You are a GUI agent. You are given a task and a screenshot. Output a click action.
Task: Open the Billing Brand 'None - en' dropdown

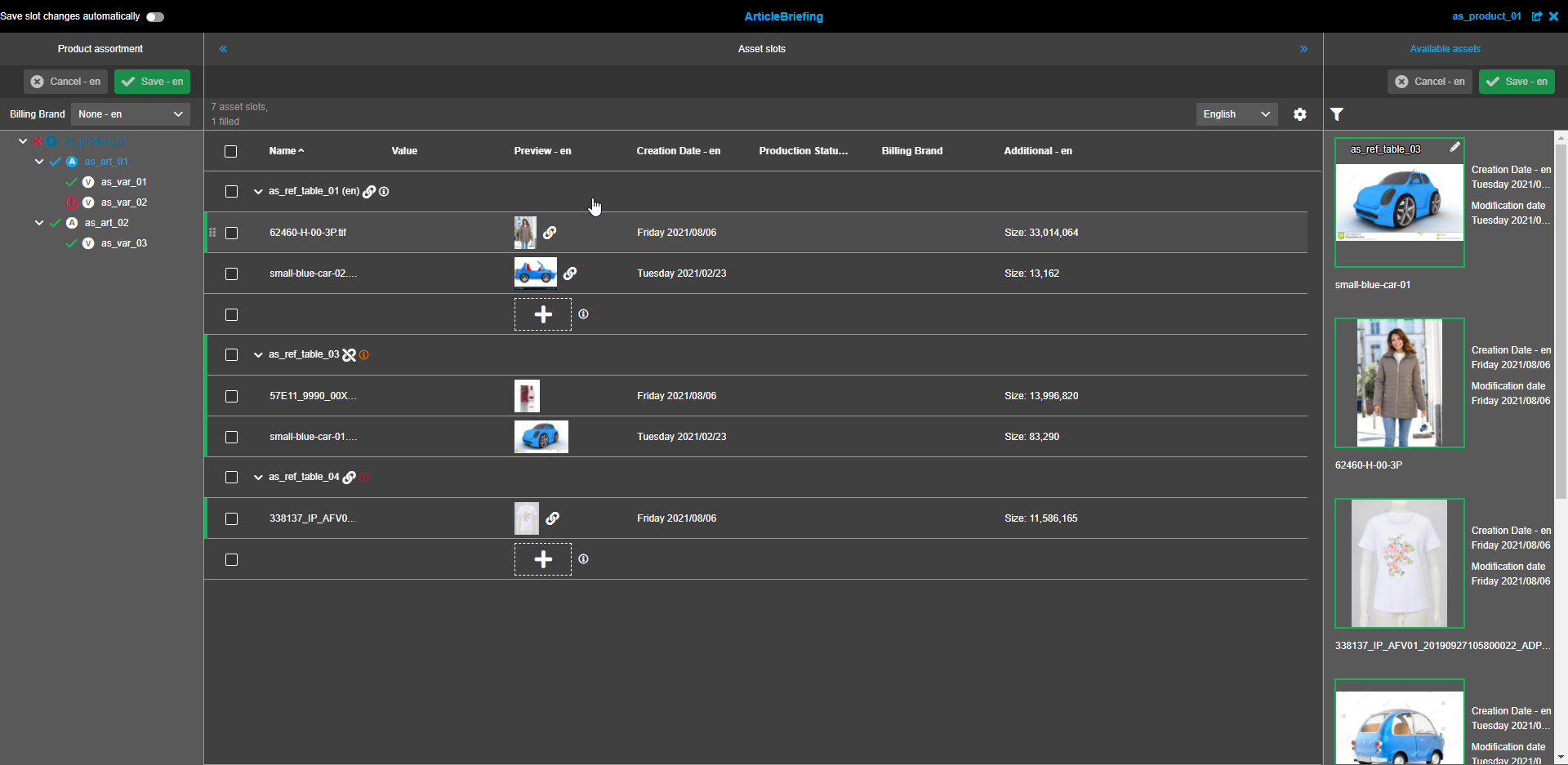coord(130,114)
